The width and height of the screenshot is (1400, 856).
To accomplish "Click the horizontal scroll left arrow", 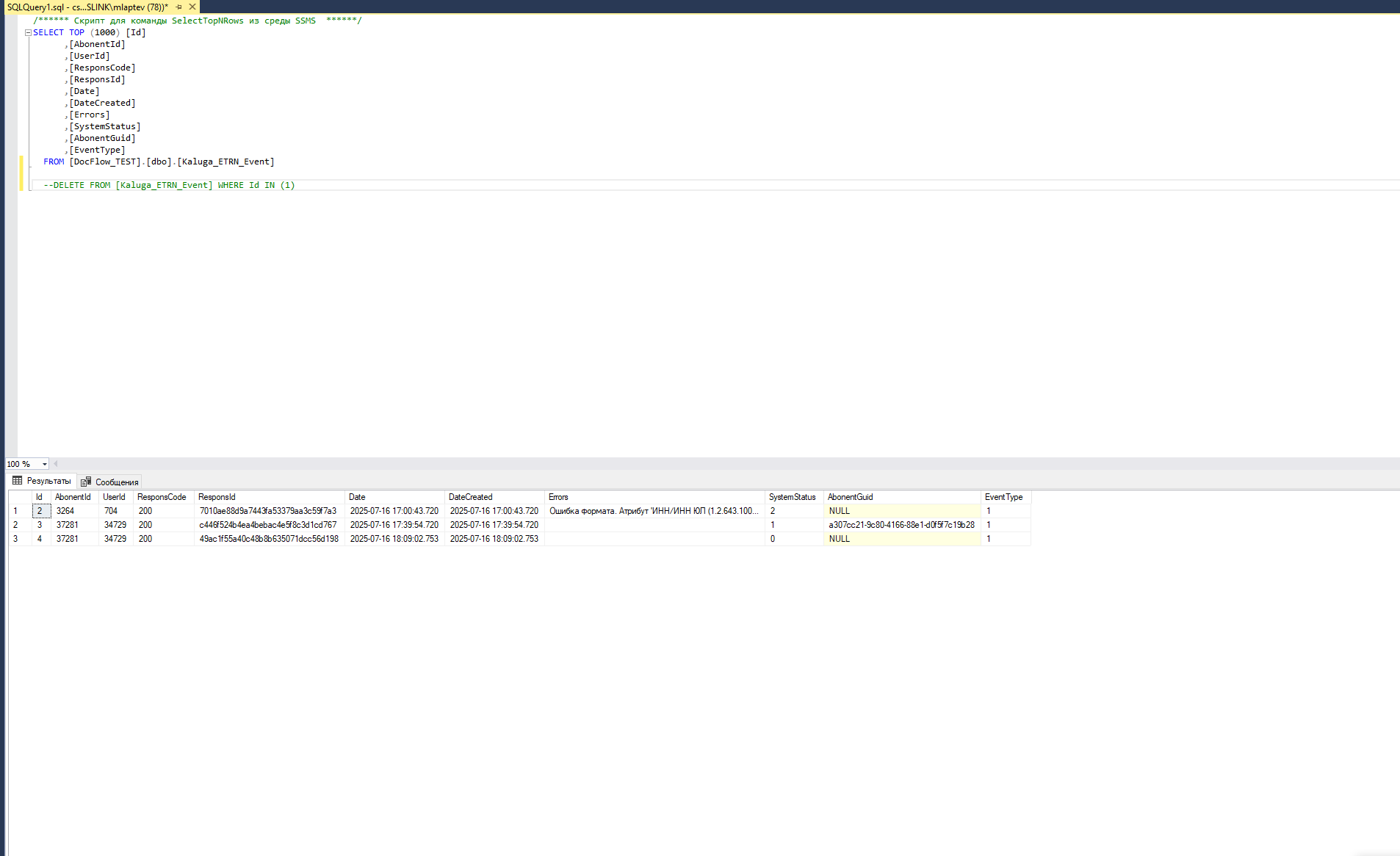I will [x=56, y=464].
